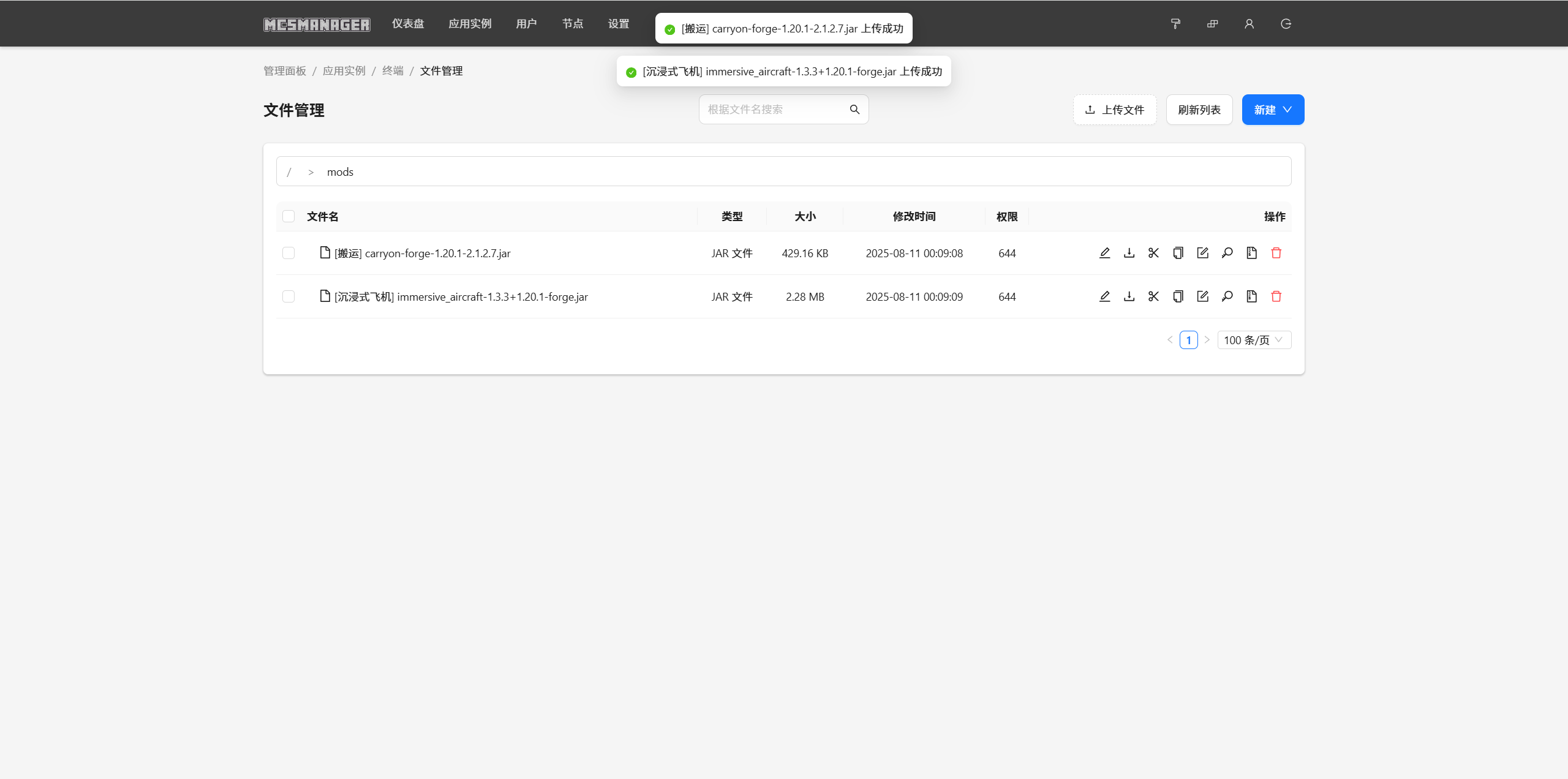Open the 仪表盘 menu
The height and width of the screenshot is (779, 1568).
408,24
